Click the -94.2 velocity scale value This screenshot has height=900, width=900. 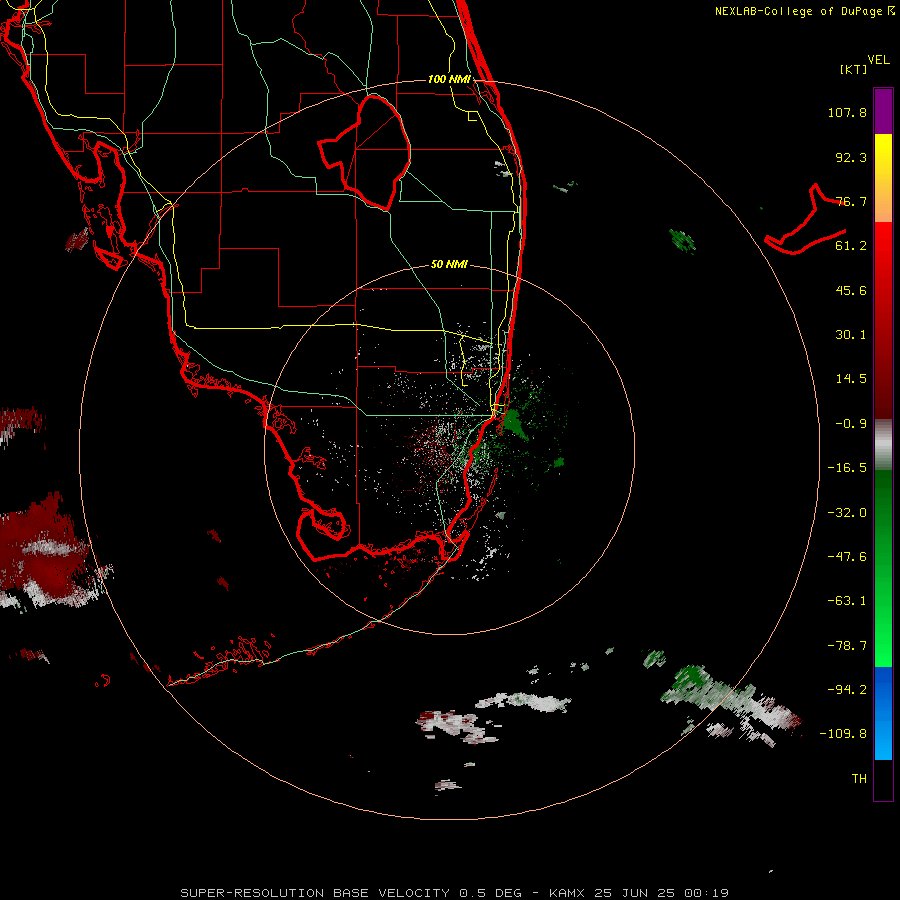click(847, 690)
